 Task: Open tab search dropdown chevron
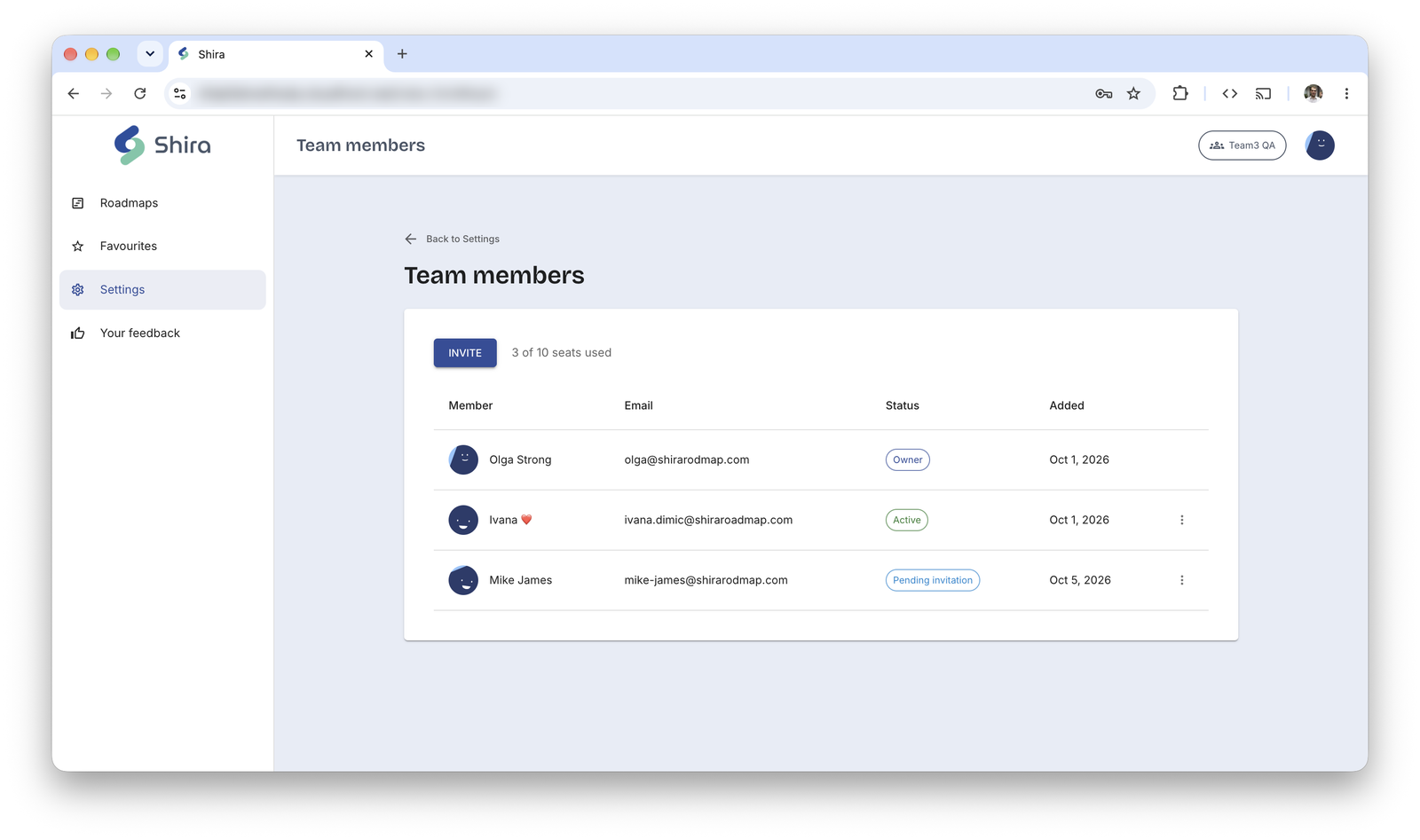pos(150,54)
